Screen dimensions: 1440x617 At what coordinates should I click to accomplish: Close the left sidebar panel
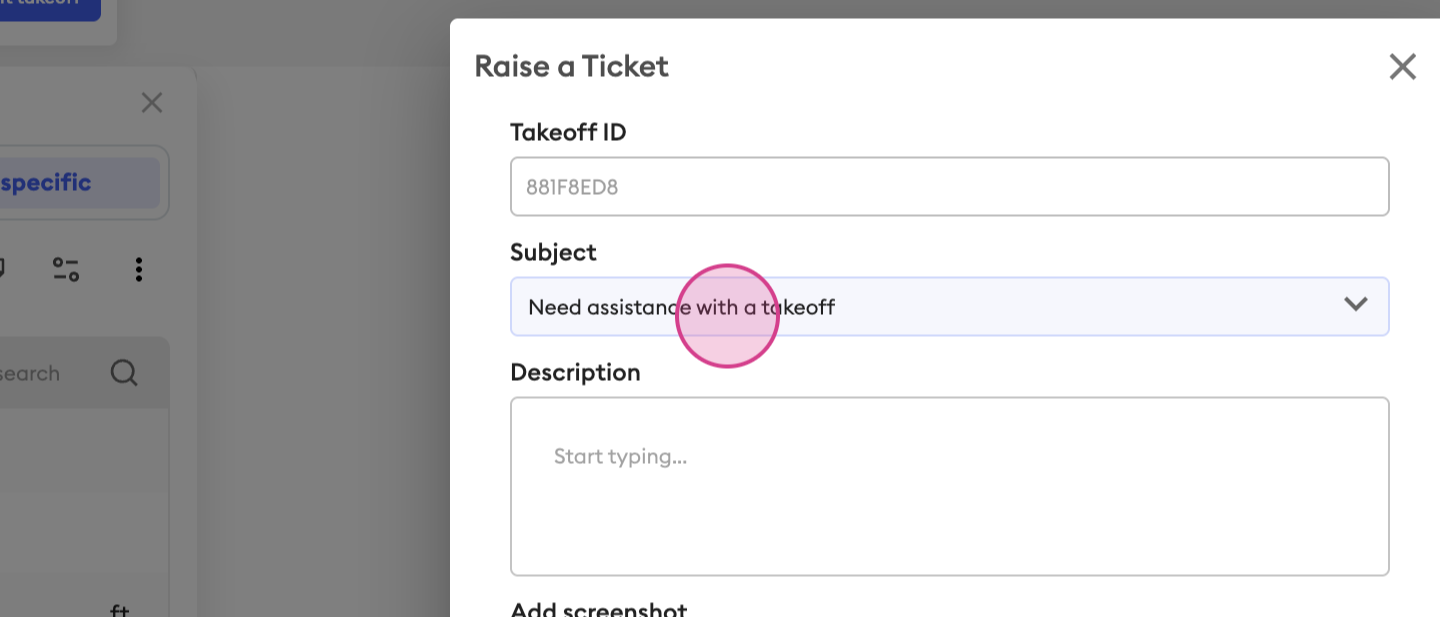pyautogui.click(x=151, y=102)
